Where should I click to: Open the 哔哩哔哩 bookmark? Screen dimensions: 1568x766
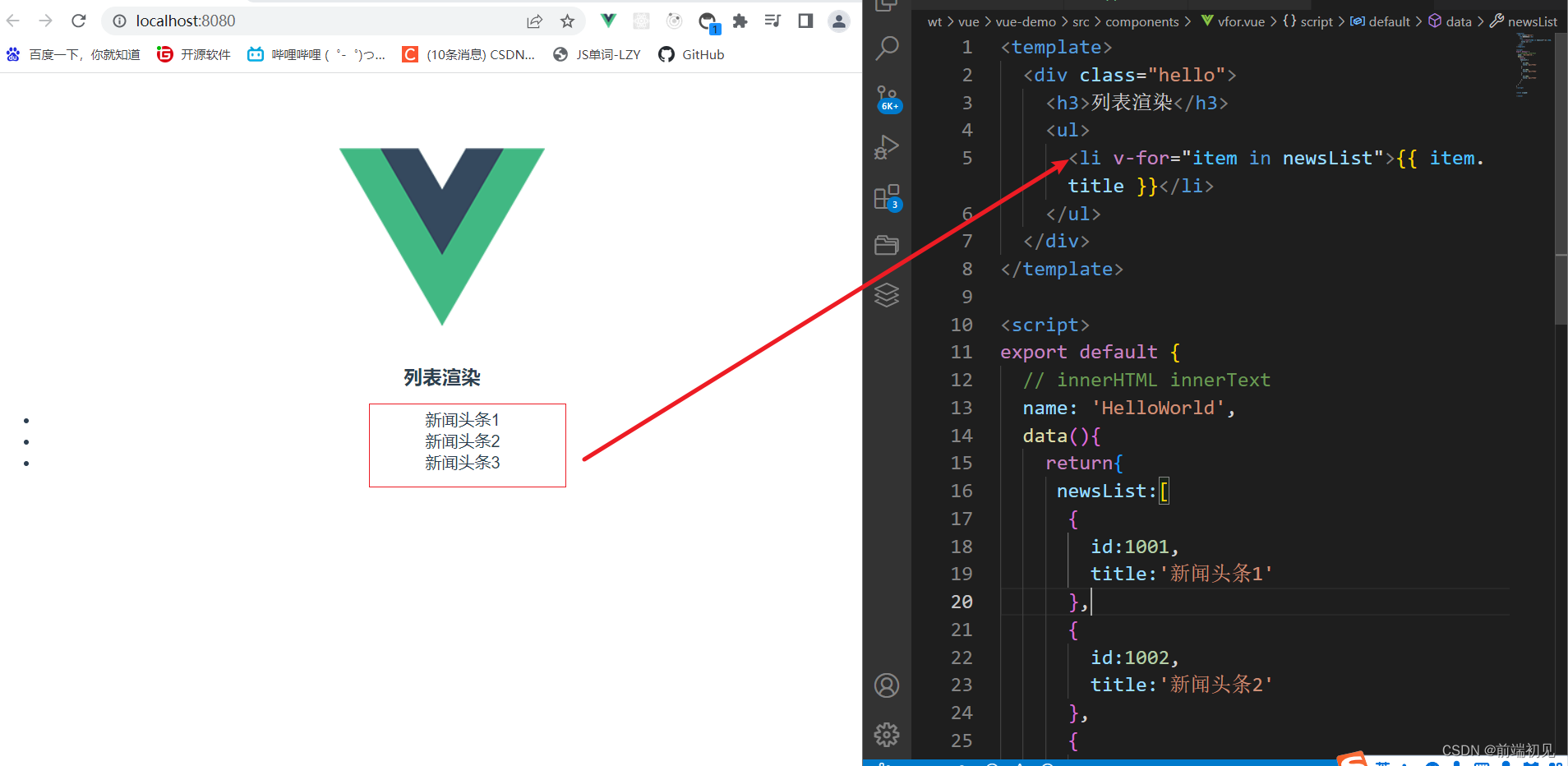[x=316, y=54]
